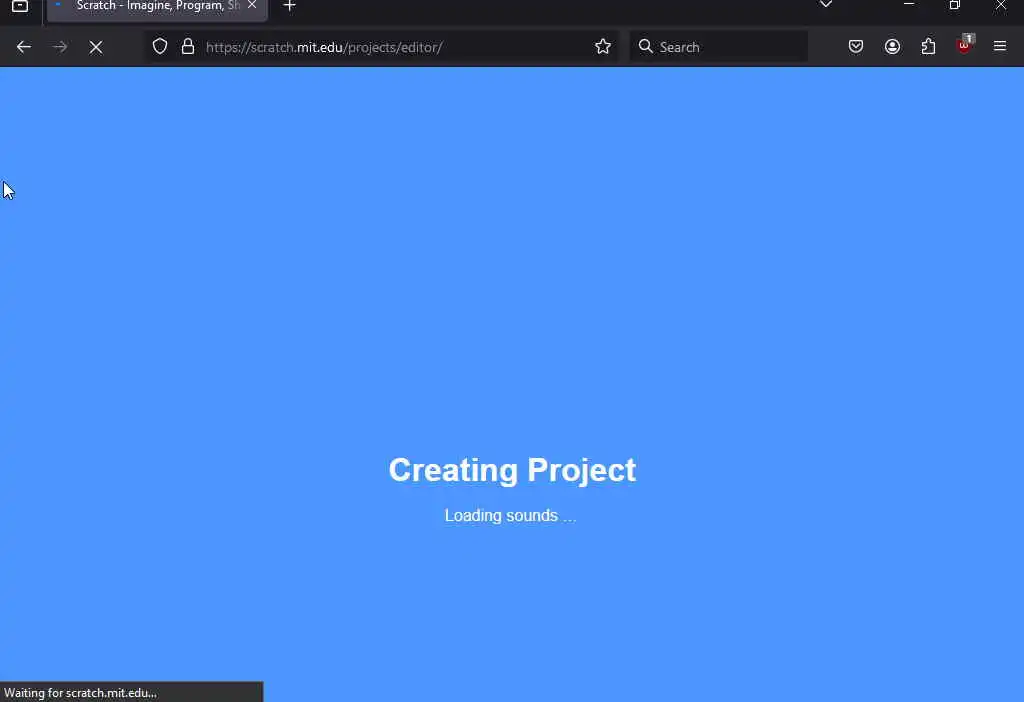Stop loading the page
Screen dimensions: 1024x702
click(x=96, y=47)
